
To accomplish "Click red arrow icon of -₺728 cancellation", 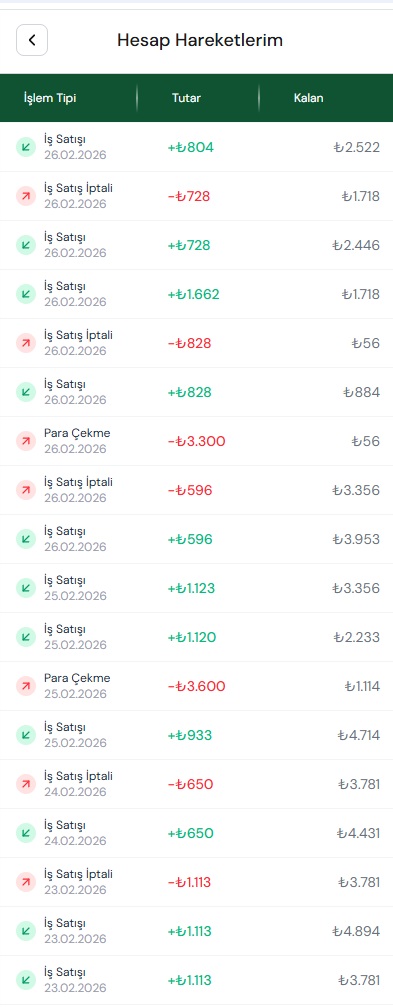I will click(x=26, y=196).
